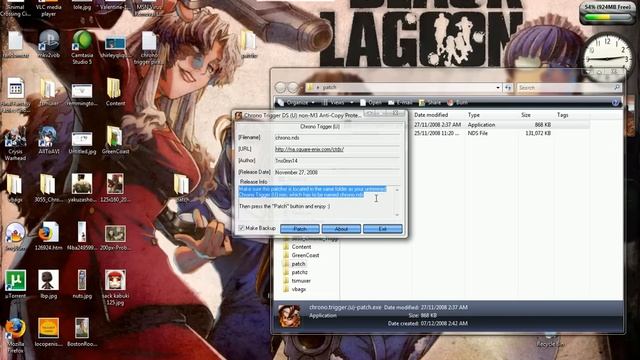The image size is (640, 360).
Task: Click the Explorer refresh arrows button
Action: click(508, 87)
